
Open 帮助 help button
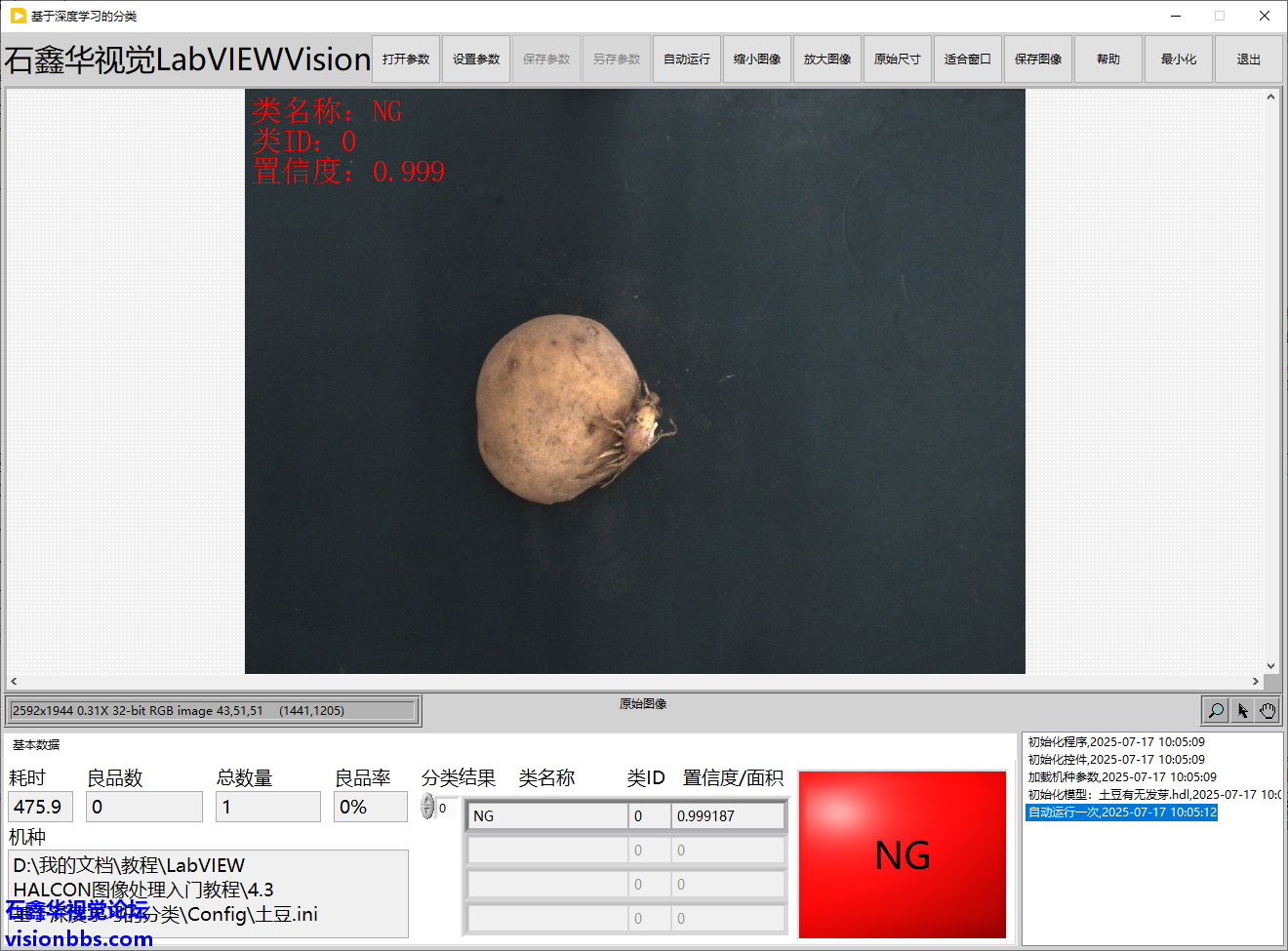click(x=1108, y=59)
